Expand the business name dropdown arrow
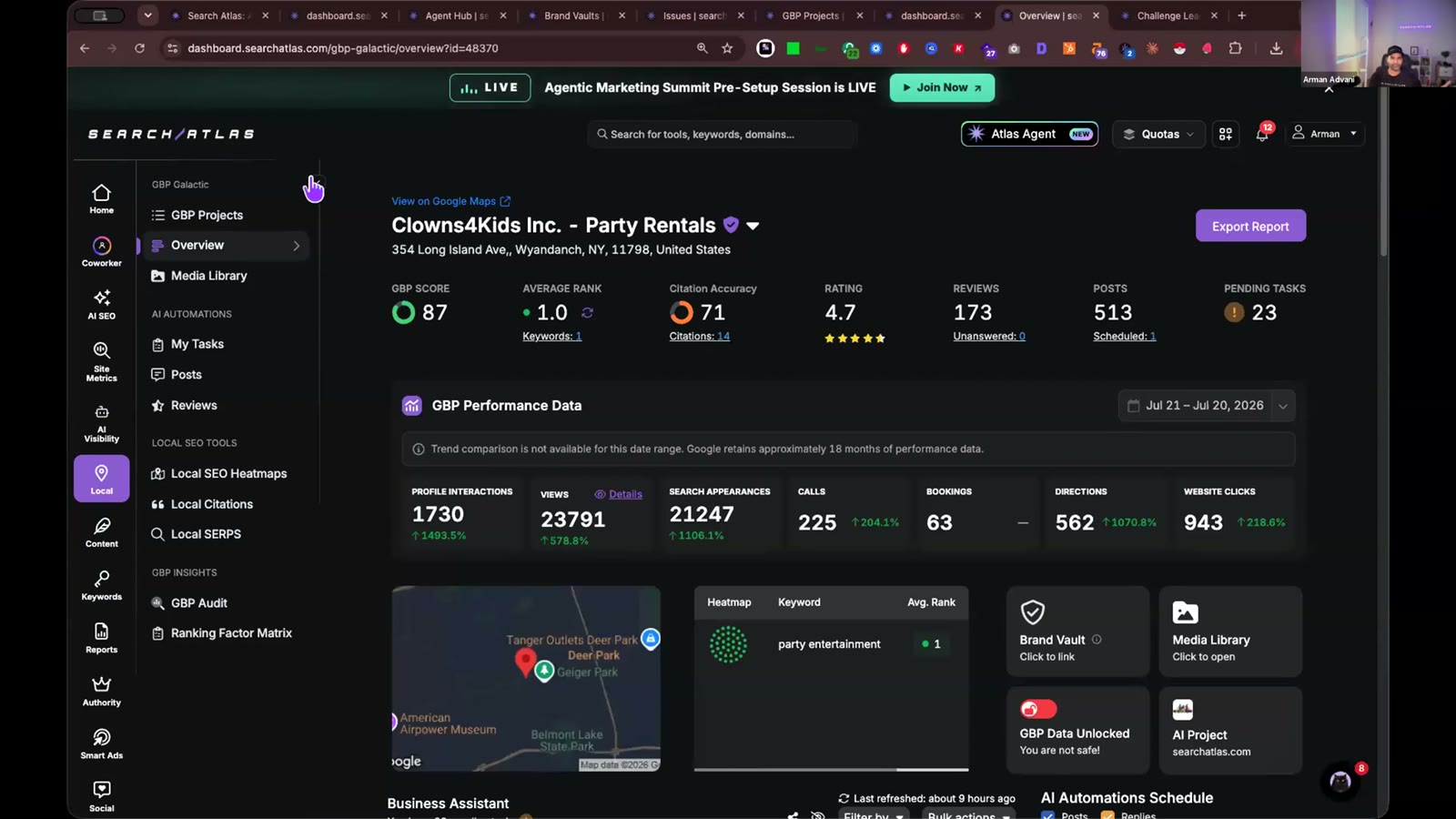1456x819 pixels. coord(753,226)
